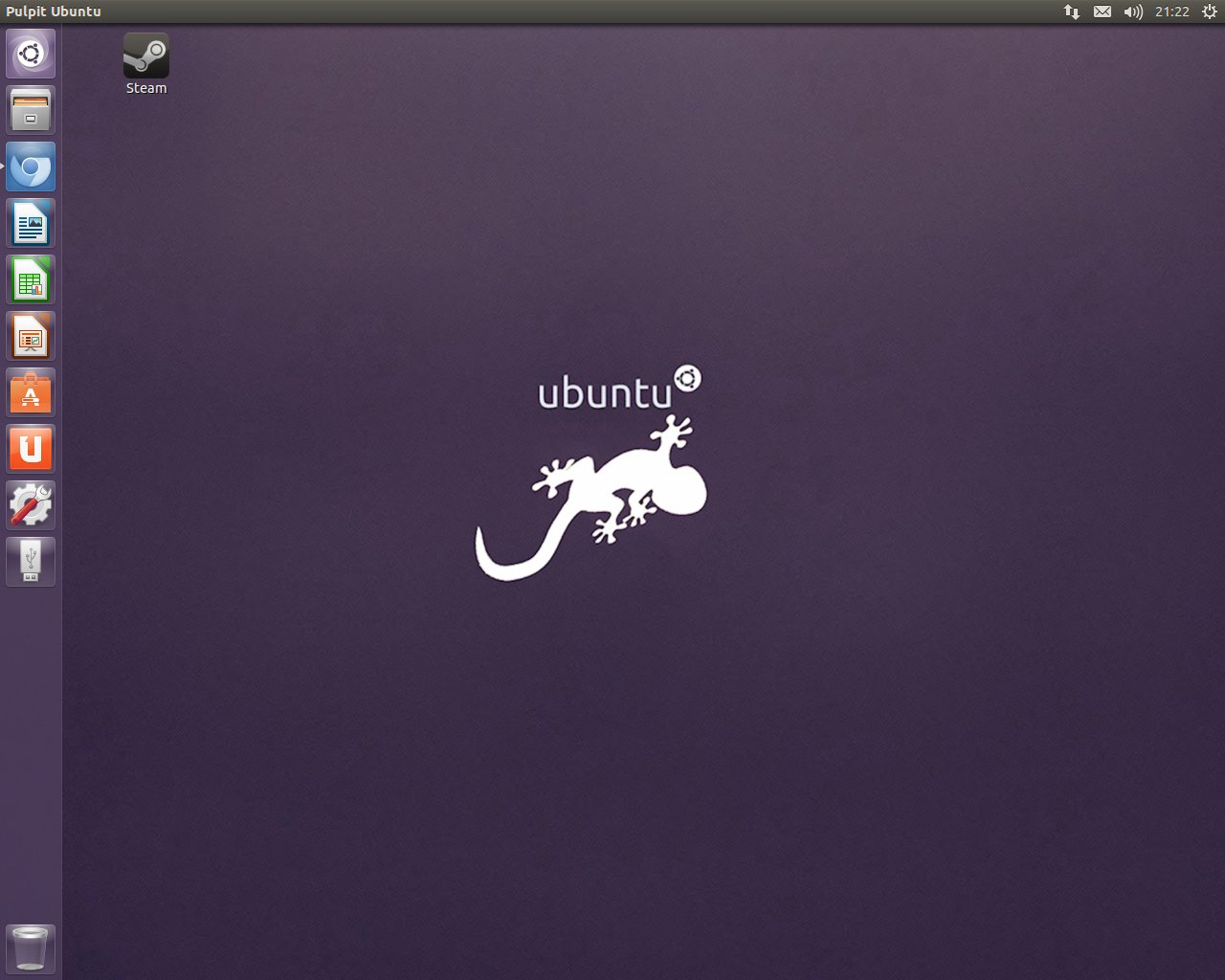Open the Ubuntu Dash home launcher
Viewport: 1225px width, 980px height.
click(x=31, y=54)
